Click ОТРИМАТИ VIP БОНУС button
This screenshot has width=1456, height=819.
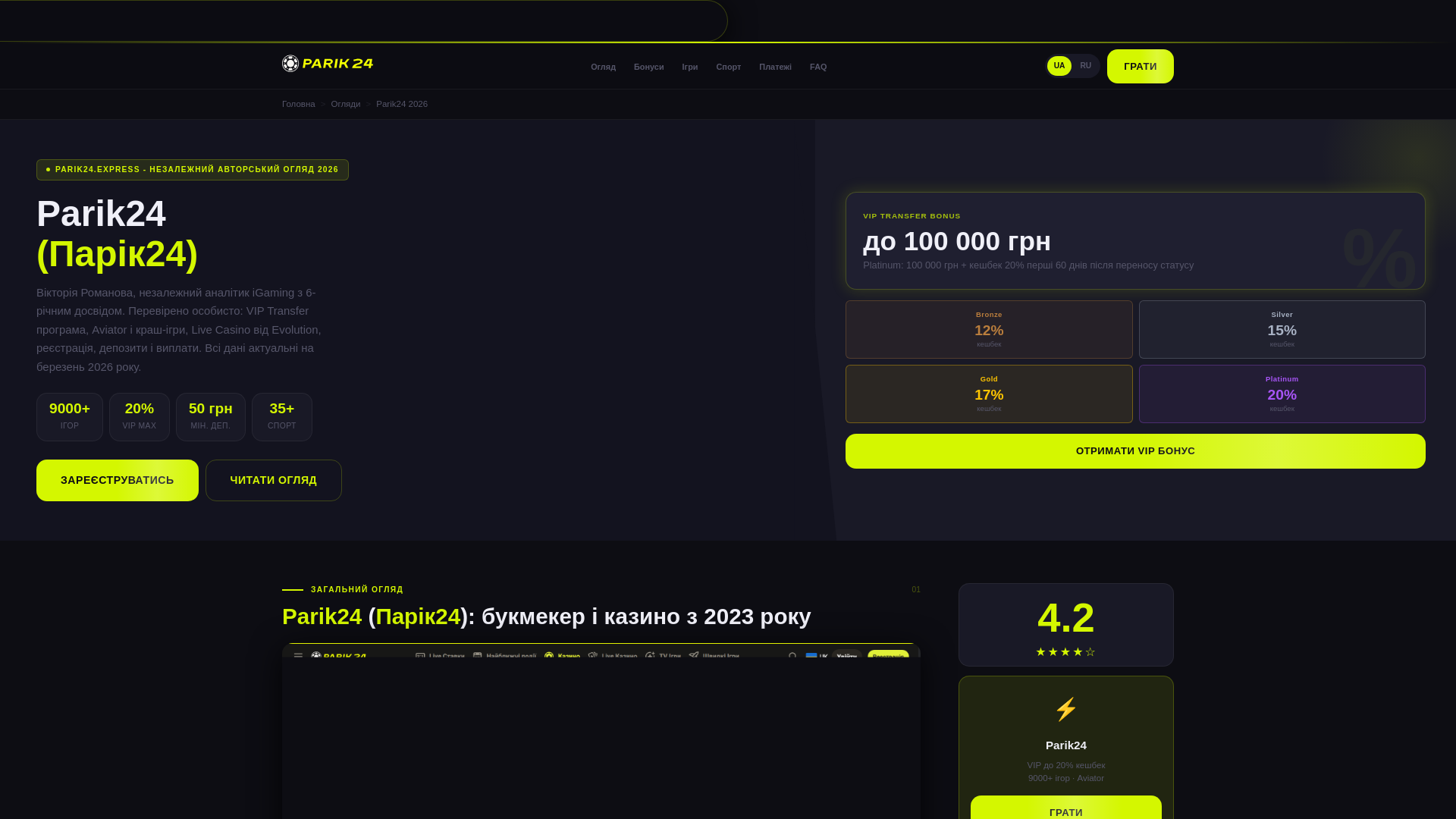tap(1135, 451)
